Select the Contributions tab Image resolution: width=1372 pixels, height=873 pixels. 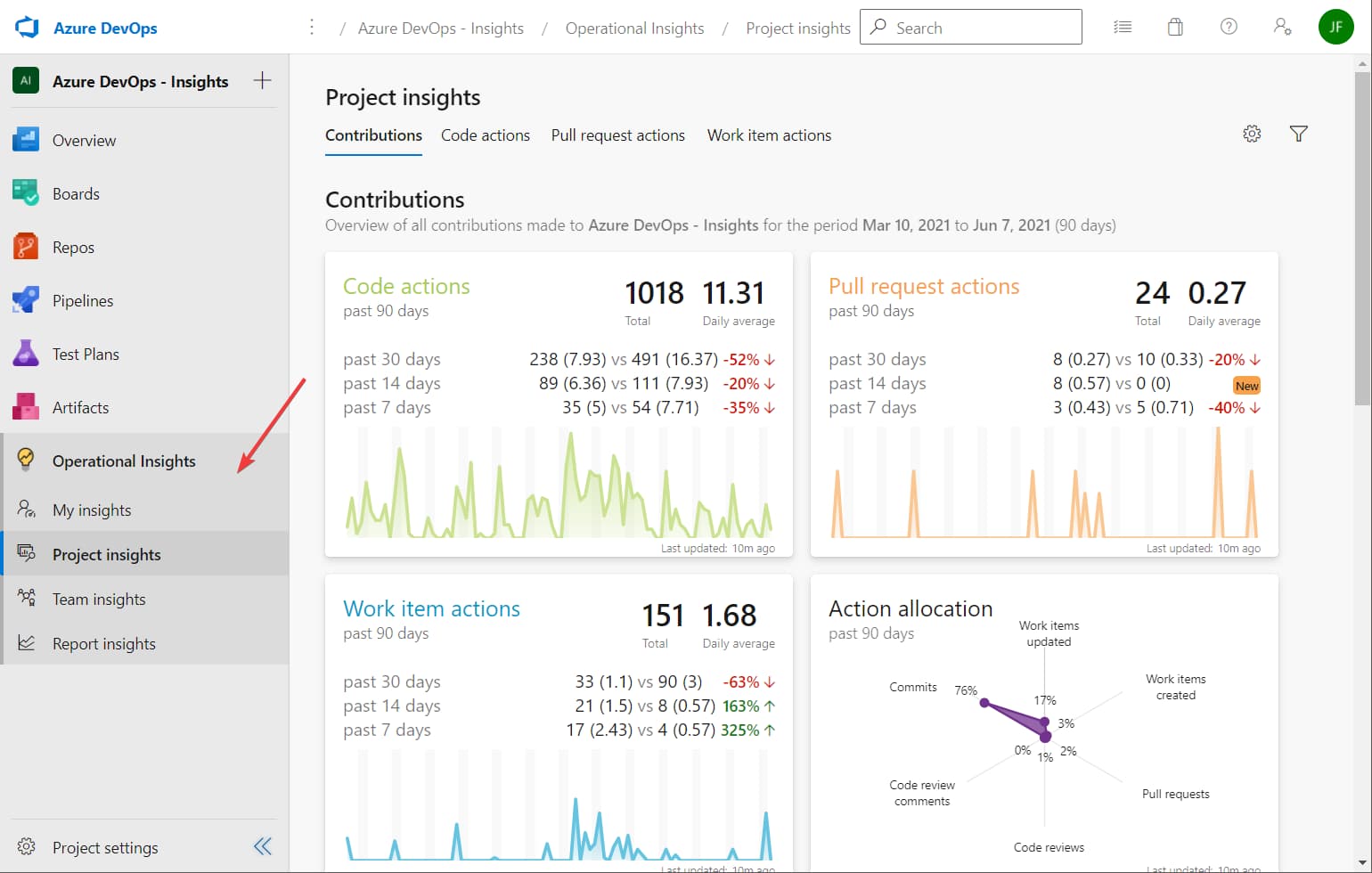373,135
